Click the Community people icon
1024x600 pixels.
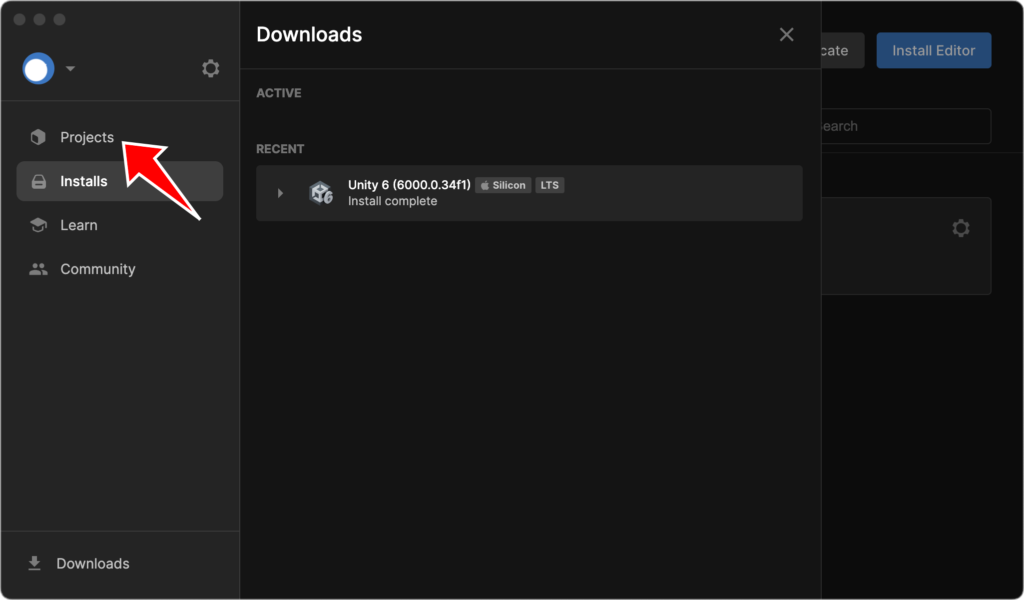point(38,269)
